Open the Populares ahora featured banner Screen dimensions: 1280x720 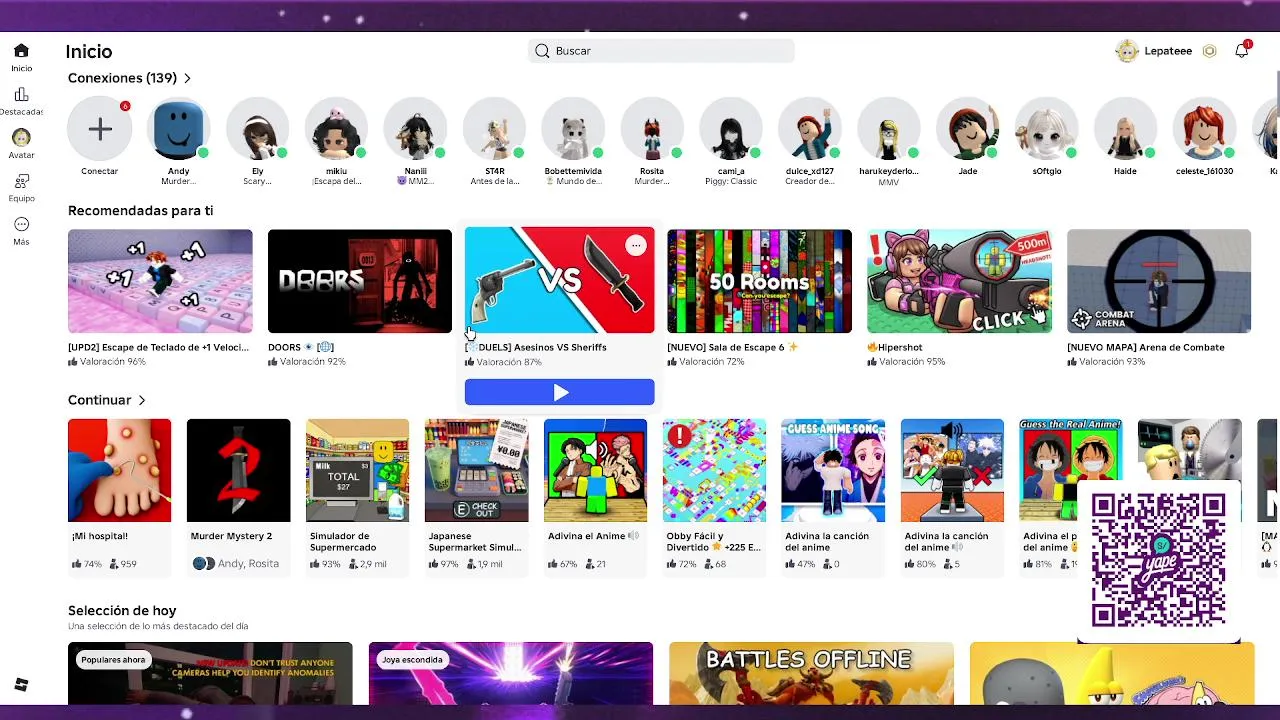pos(210,673)
